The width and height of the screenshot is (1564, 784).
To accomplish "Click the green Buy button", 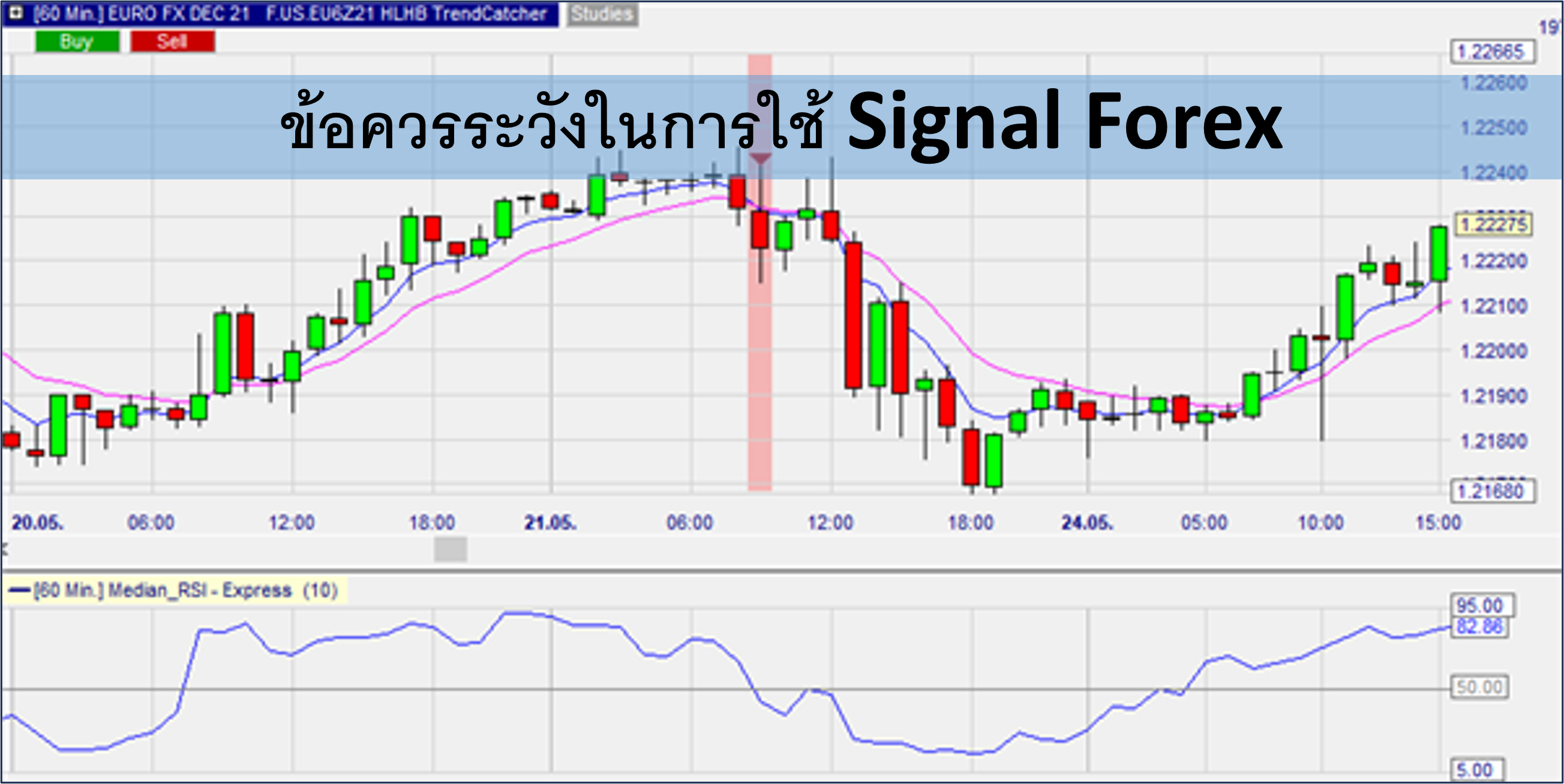I will pos(77,41).
